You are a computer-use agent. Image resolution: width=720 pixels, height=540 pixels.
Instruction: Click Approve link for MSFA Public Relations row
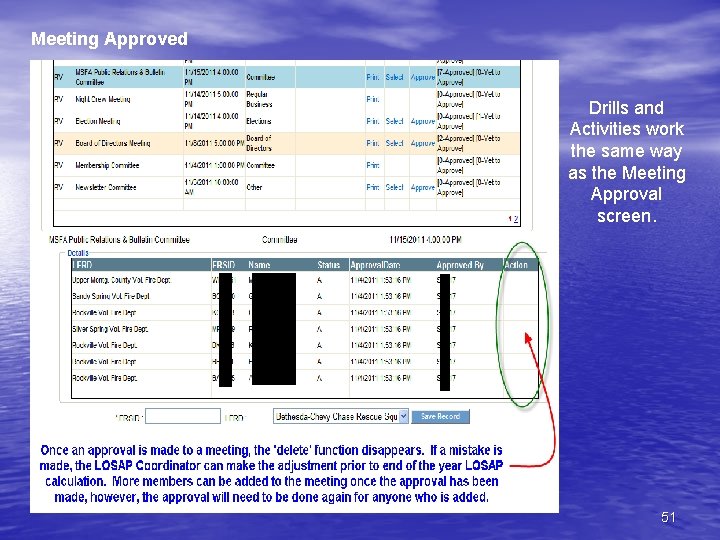coord(422,77)
